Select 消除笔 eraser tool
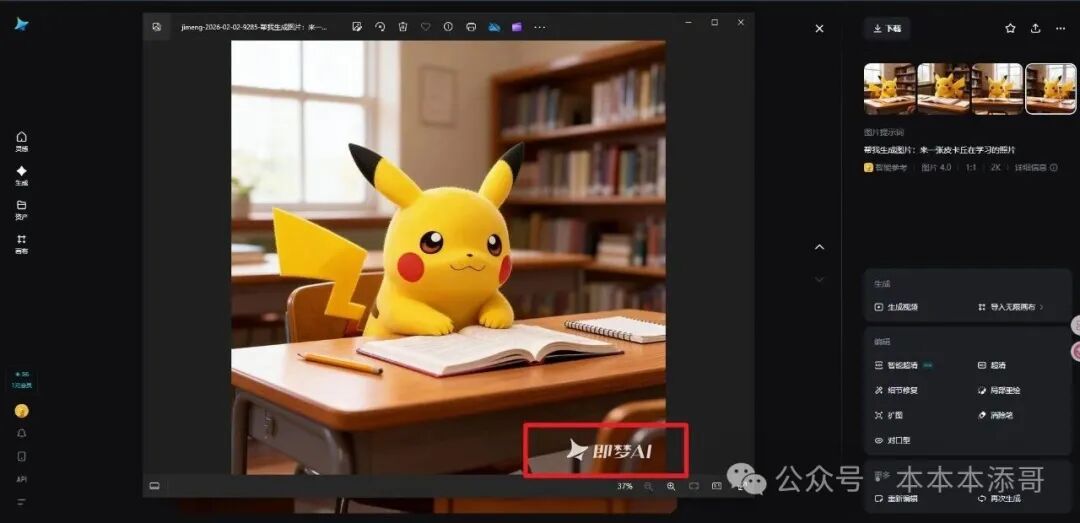This screenshot has width=1080, height=523. (x=996, y=416)
